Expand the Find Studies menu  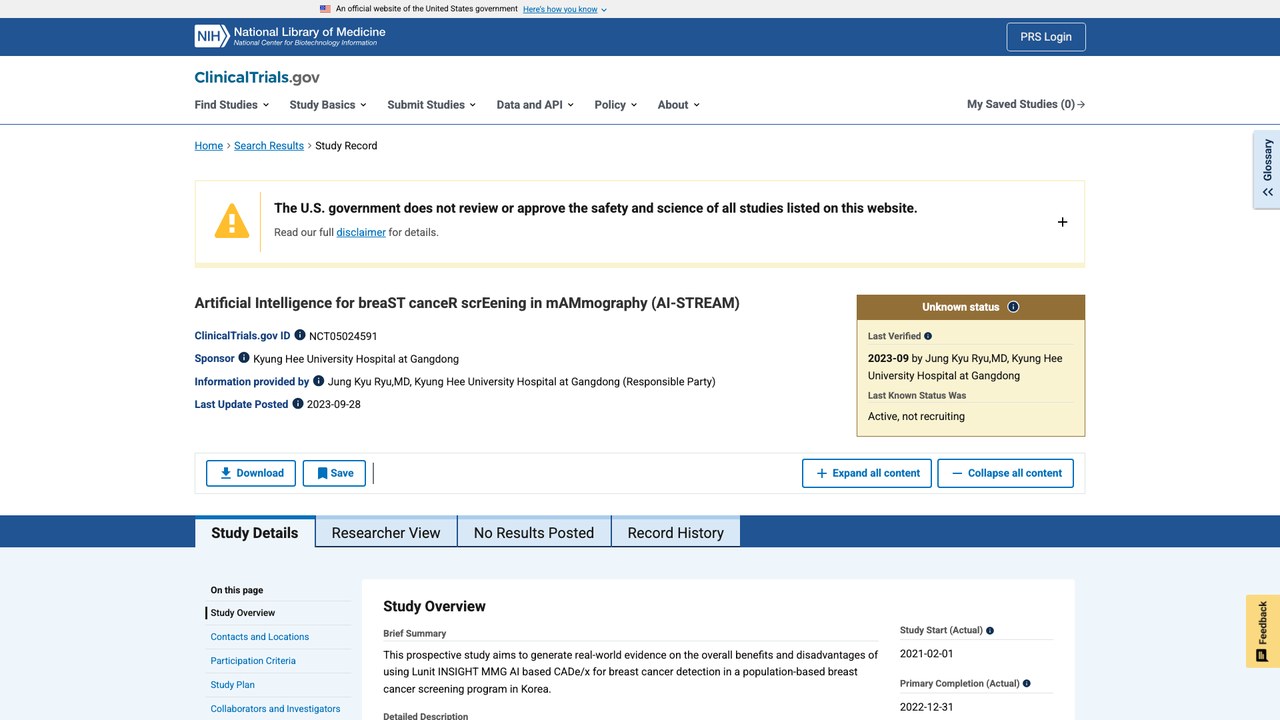(x=232, y=104)
